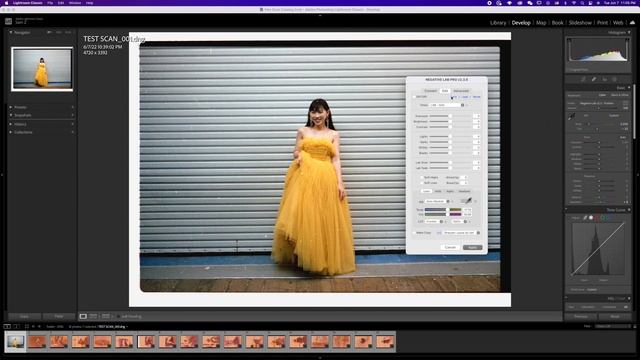The height and width of the screenshot is (360, 640).
Task: Click Cancel in Negative Lab Pro
Action: 450,247
